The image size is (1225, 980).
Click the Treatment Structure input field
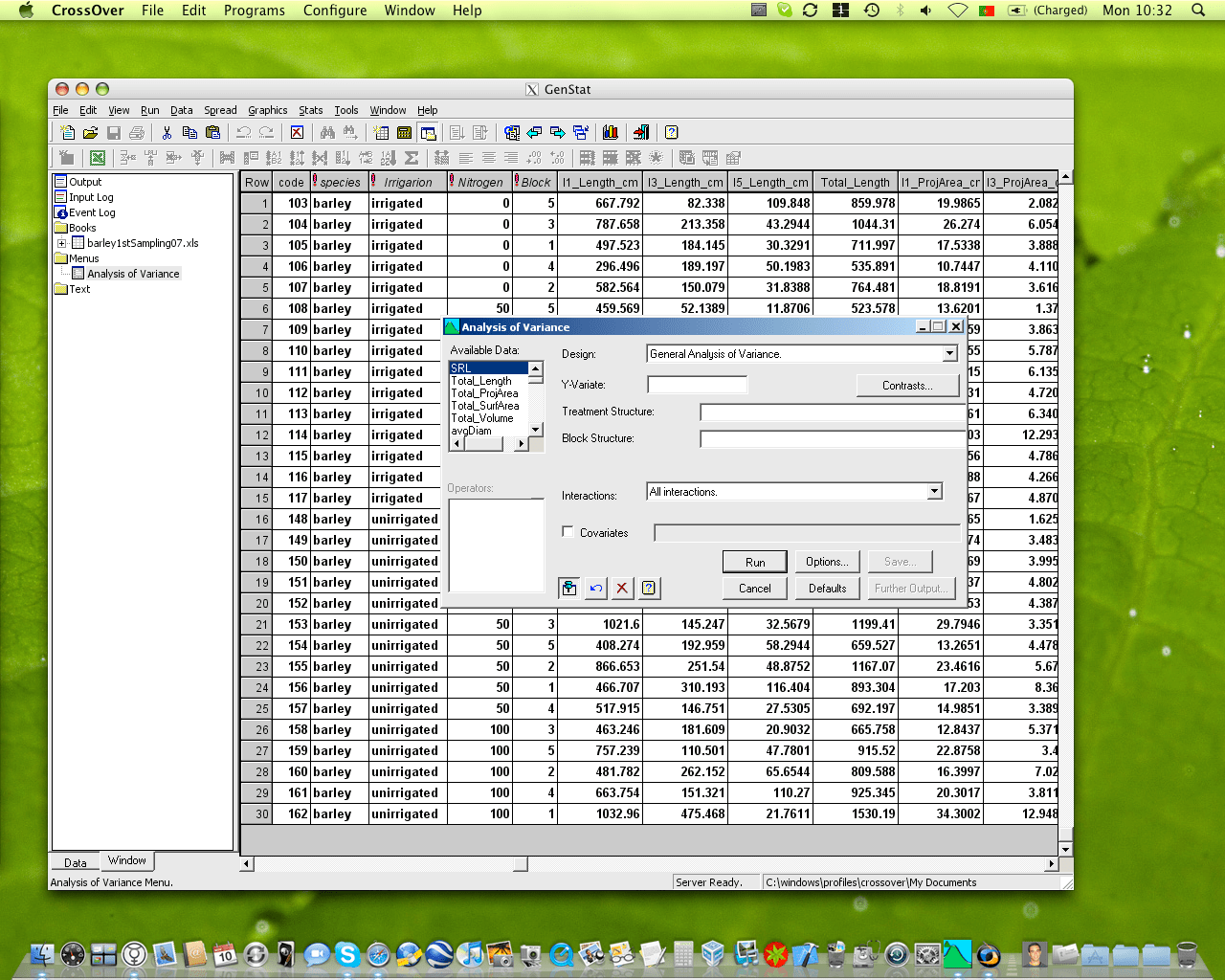(x=833, y=412)
